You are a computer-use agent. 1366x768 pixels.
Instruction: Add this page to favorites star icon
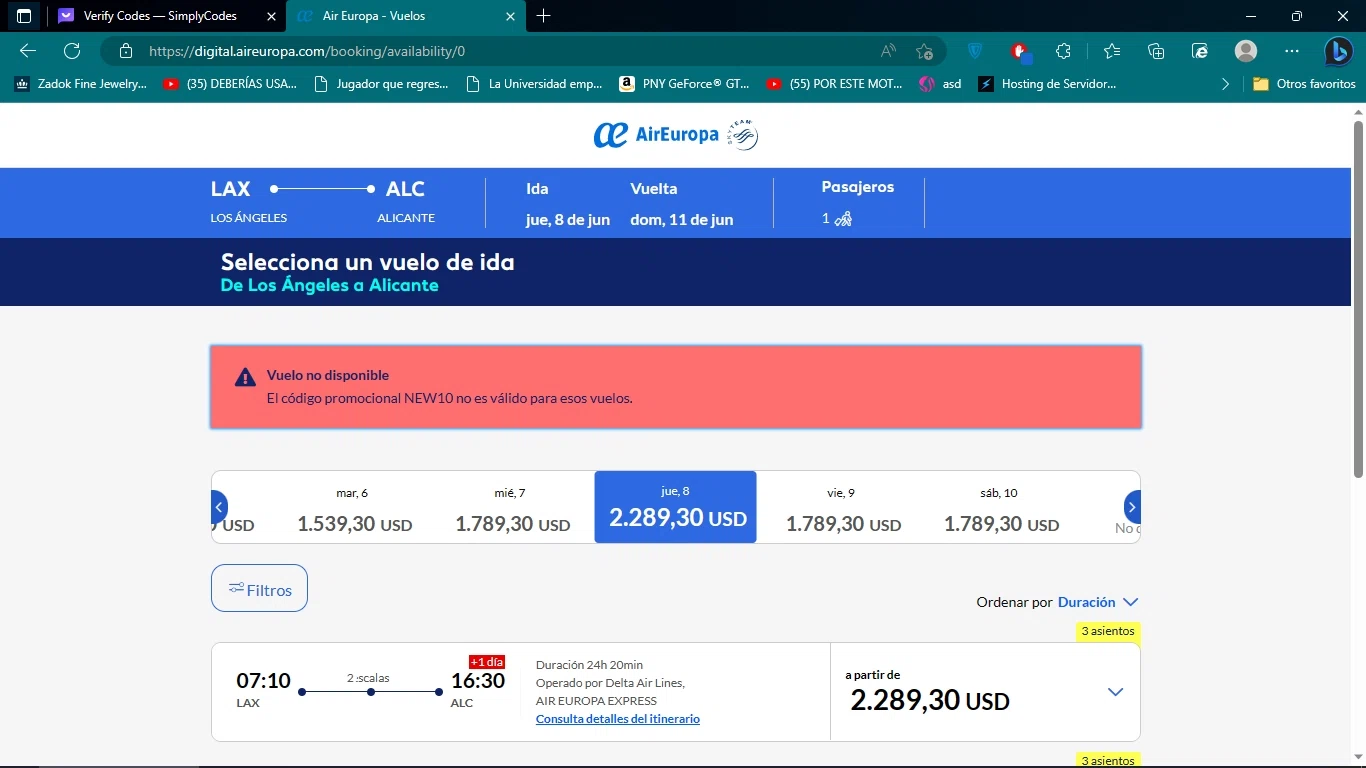tap(924, 51)
